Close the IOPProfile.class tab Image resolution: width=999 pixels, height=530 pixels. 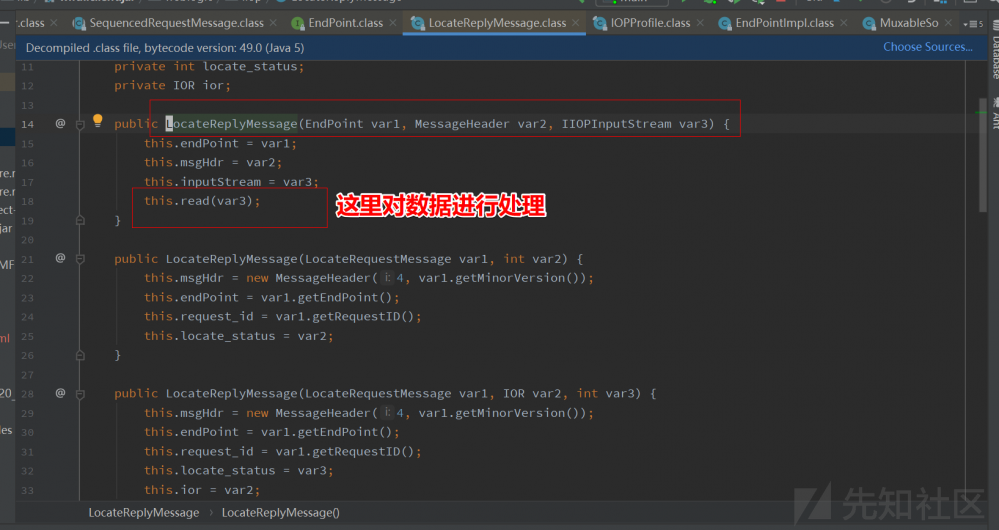pyautogui.click(x=700, y=23)
